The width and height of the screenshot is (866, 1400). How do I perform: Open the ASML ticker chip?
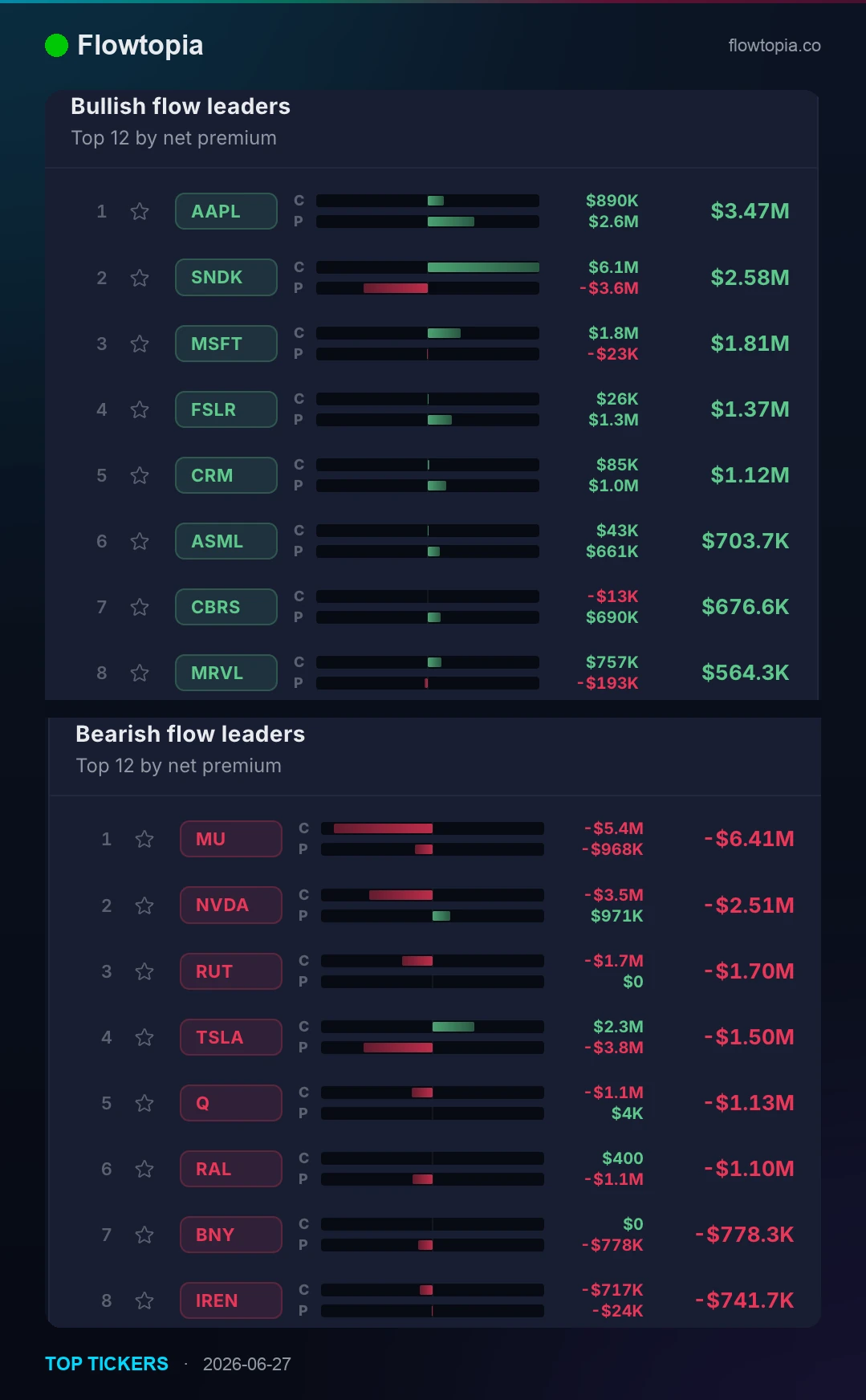tap(226, 541)
